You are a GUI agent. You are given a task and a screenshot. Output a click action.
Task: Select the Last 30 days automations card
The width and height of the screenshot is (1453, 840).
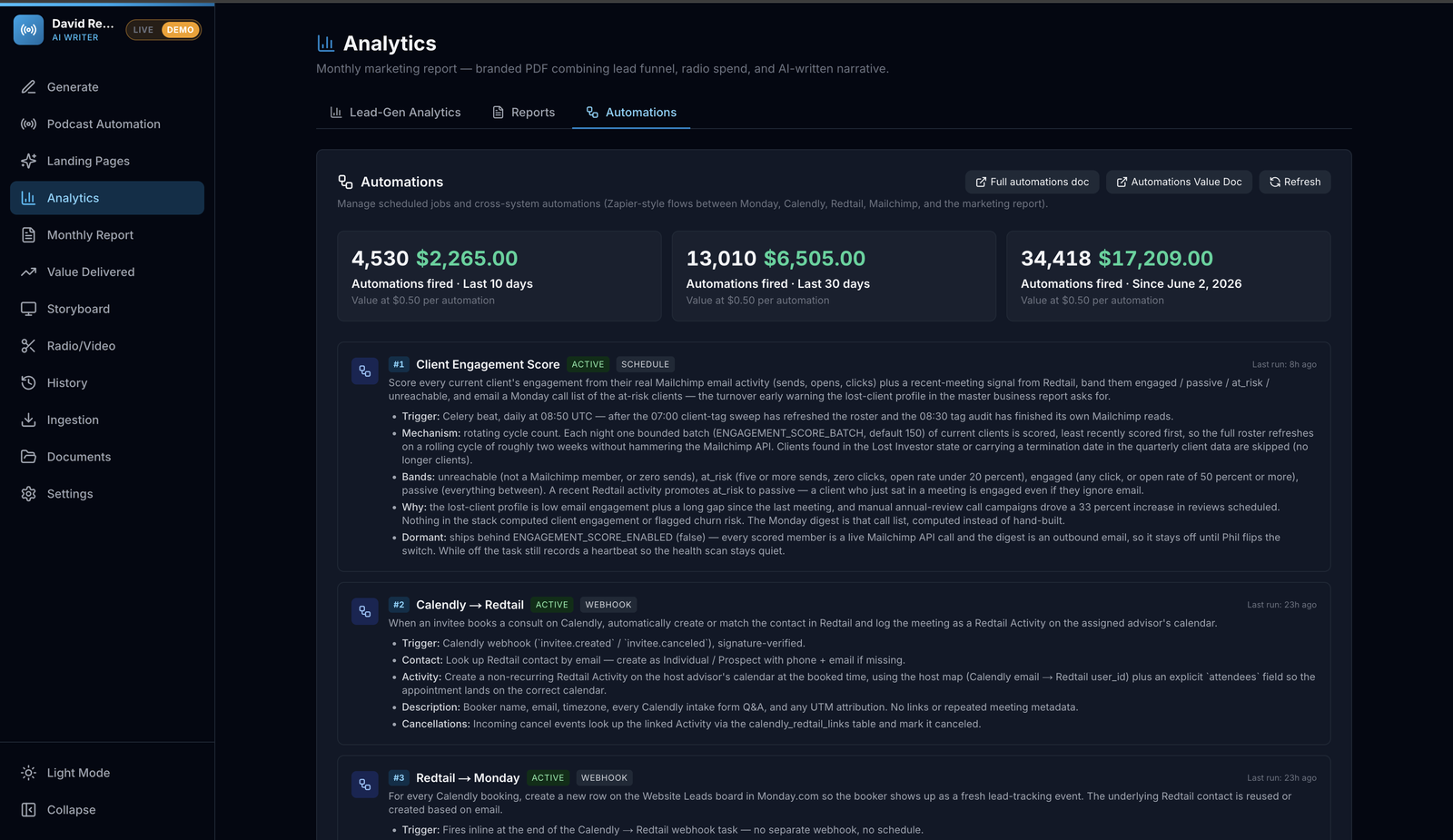click(834, 276)
